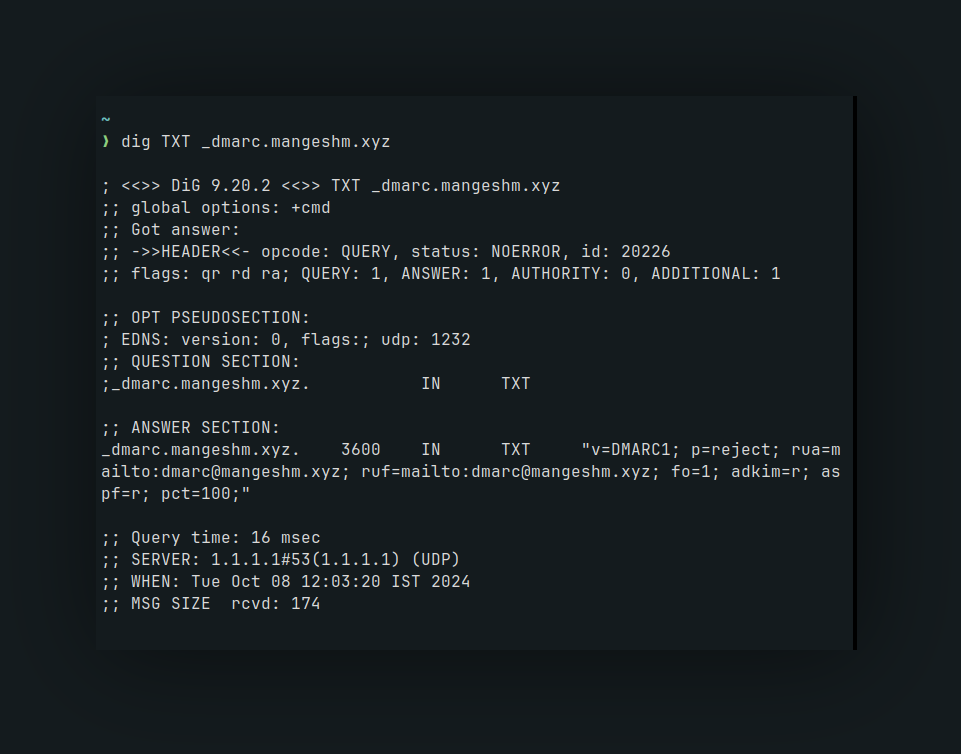Click the Got answer line

171,230
